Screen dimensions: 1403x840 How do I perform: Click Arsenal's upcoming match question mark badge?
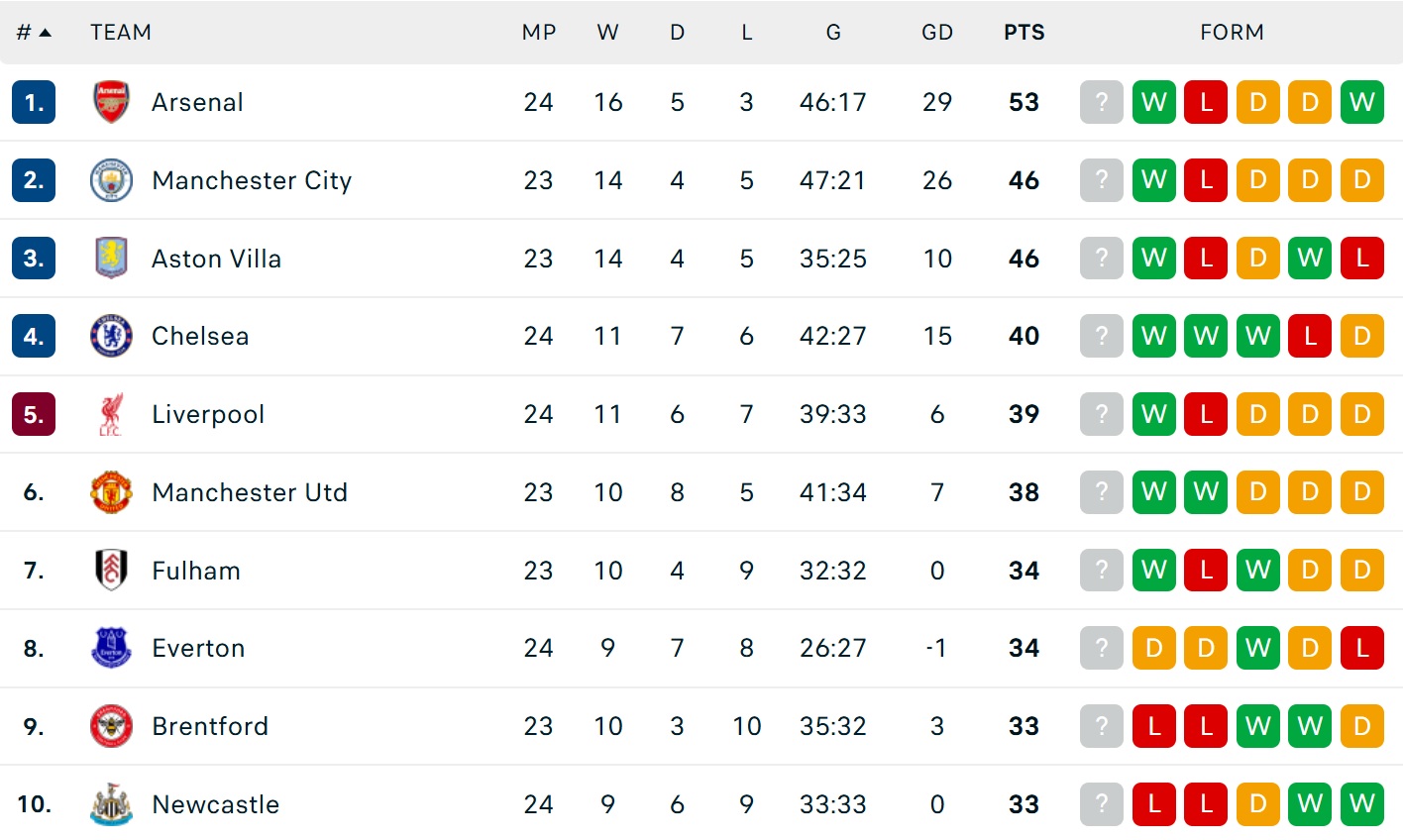[x=1101, y=102]
